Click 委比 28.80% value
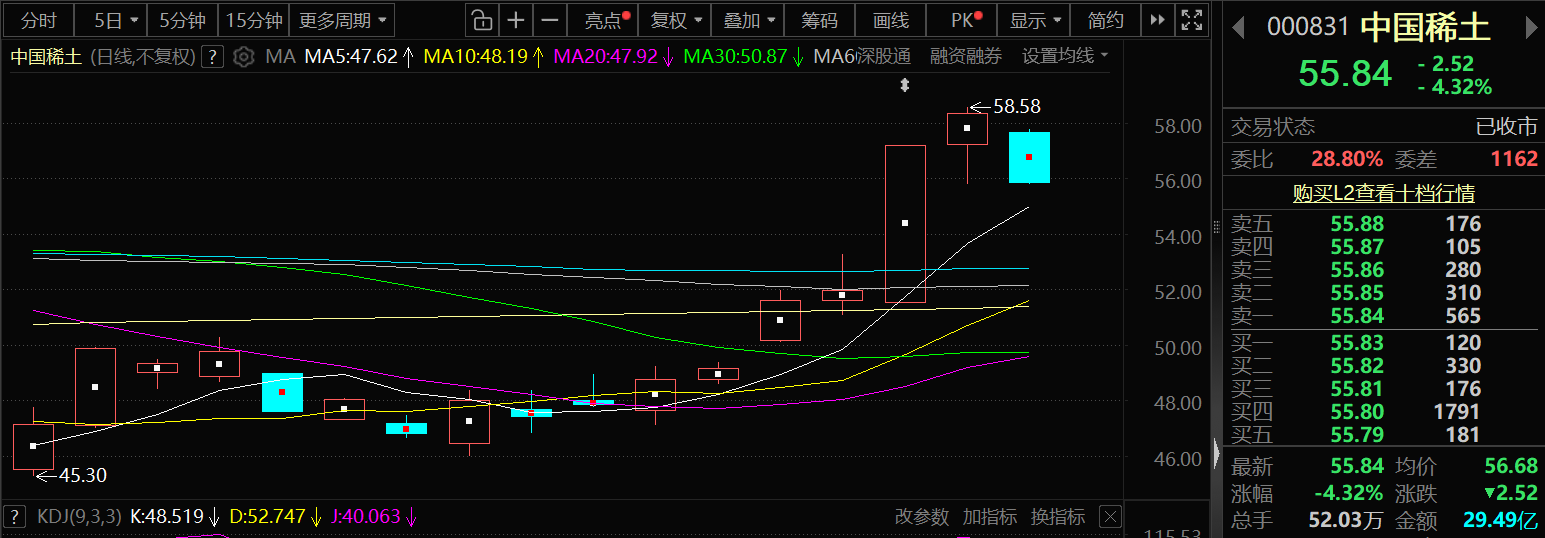 click(x=1347, y=159)
